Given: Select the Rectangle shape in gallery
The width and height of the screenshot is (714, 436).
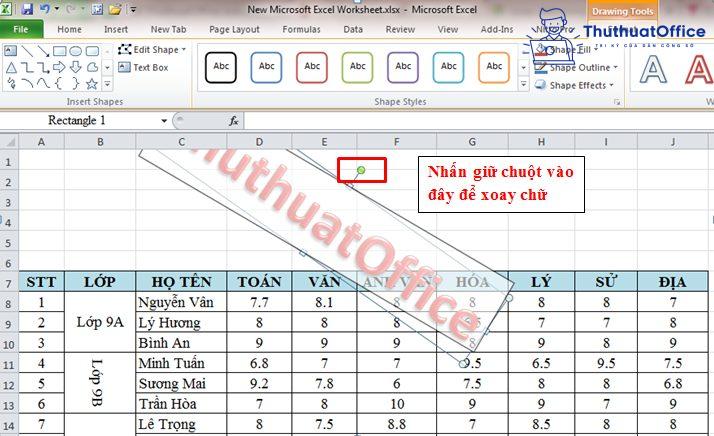Looking at the screenshot, I should click(60, 51).
